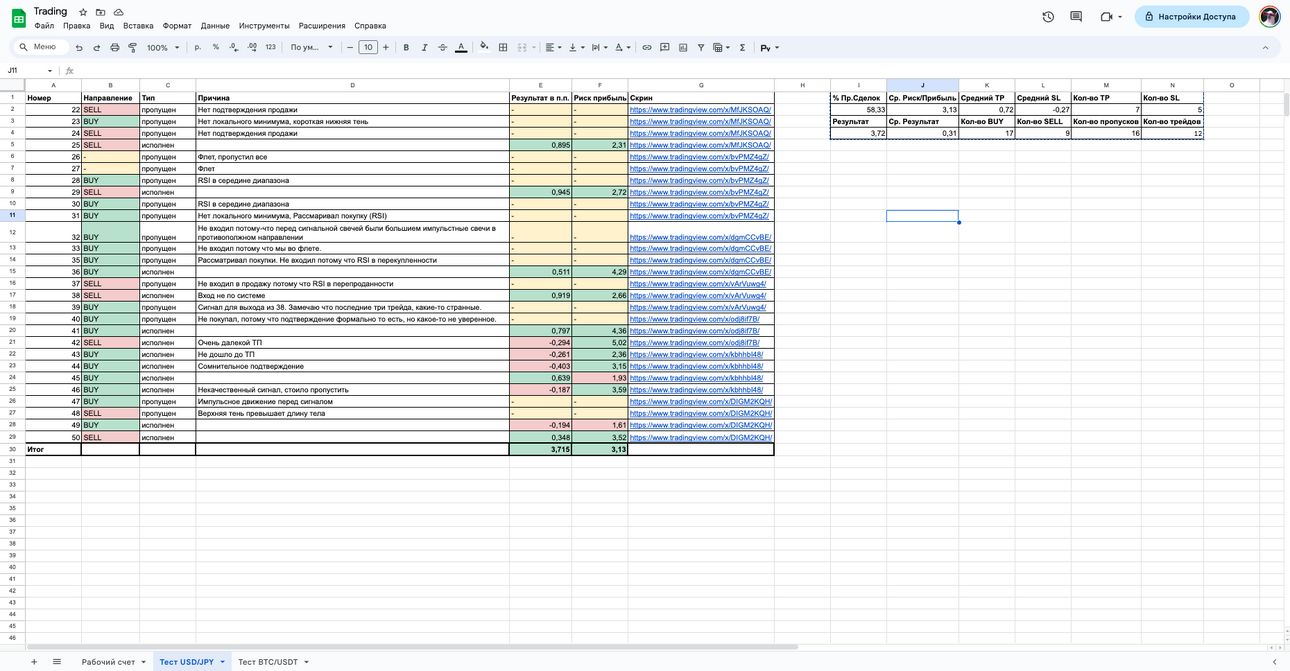Open the text color picker
The height and width of the screenshot is (671, 1290).
point(461,47)
